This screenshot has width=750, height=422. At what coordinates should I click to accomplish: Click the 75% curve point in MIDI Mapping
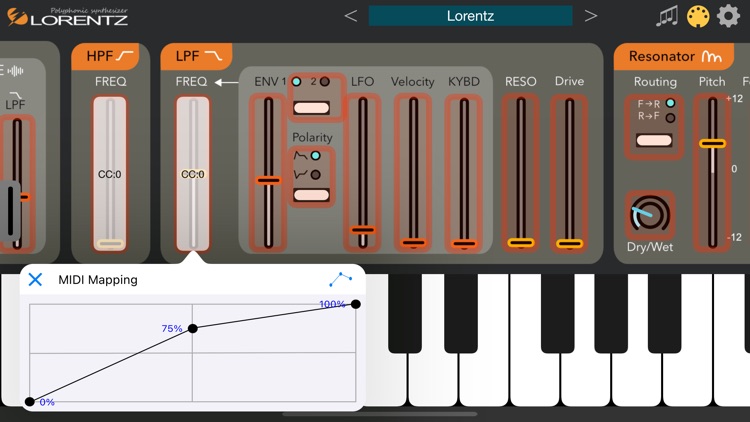pos(192,328)
